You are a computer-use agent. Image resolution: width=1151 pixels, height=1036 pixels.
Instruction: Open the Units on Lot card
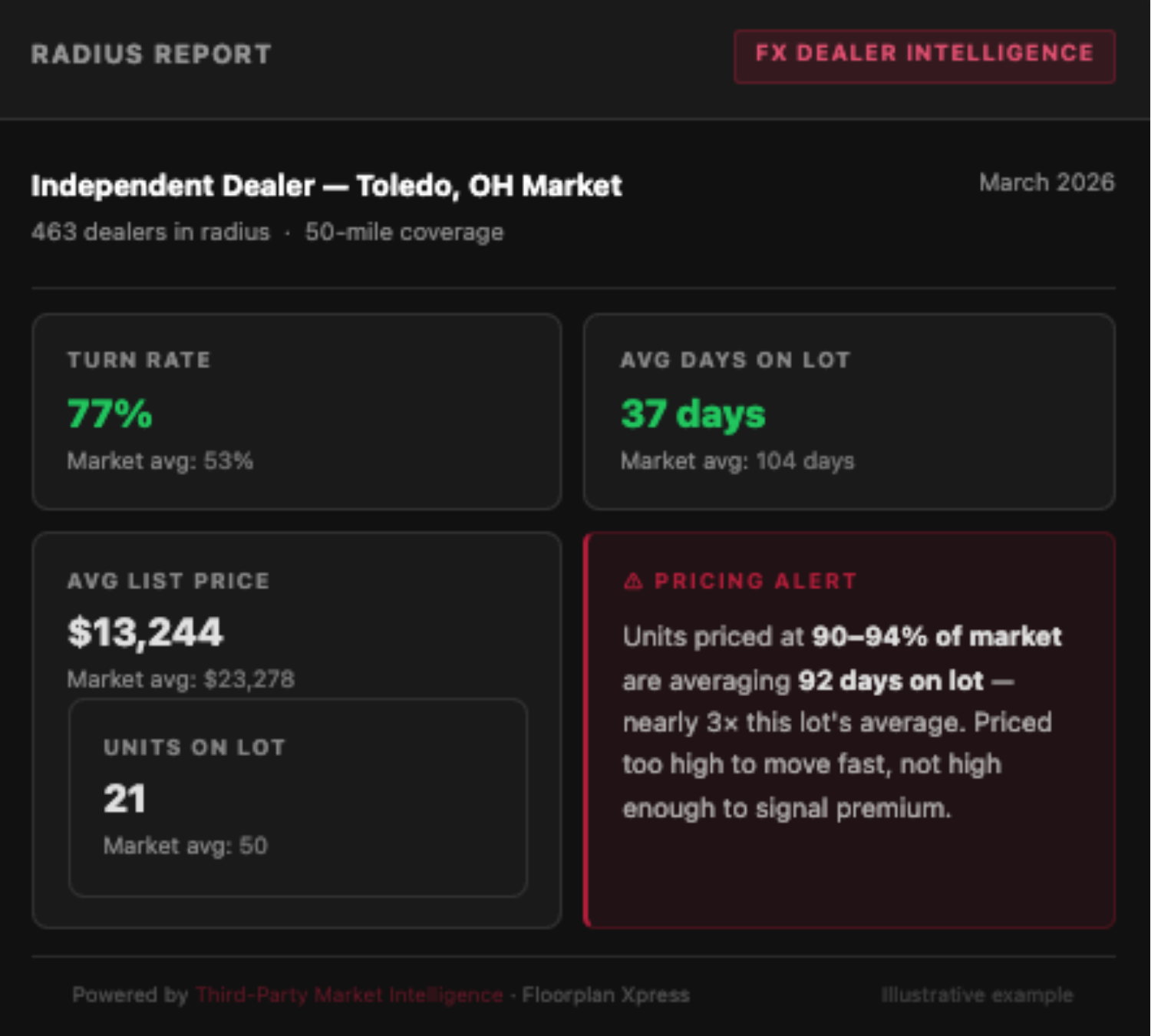(x=298, y=797)
